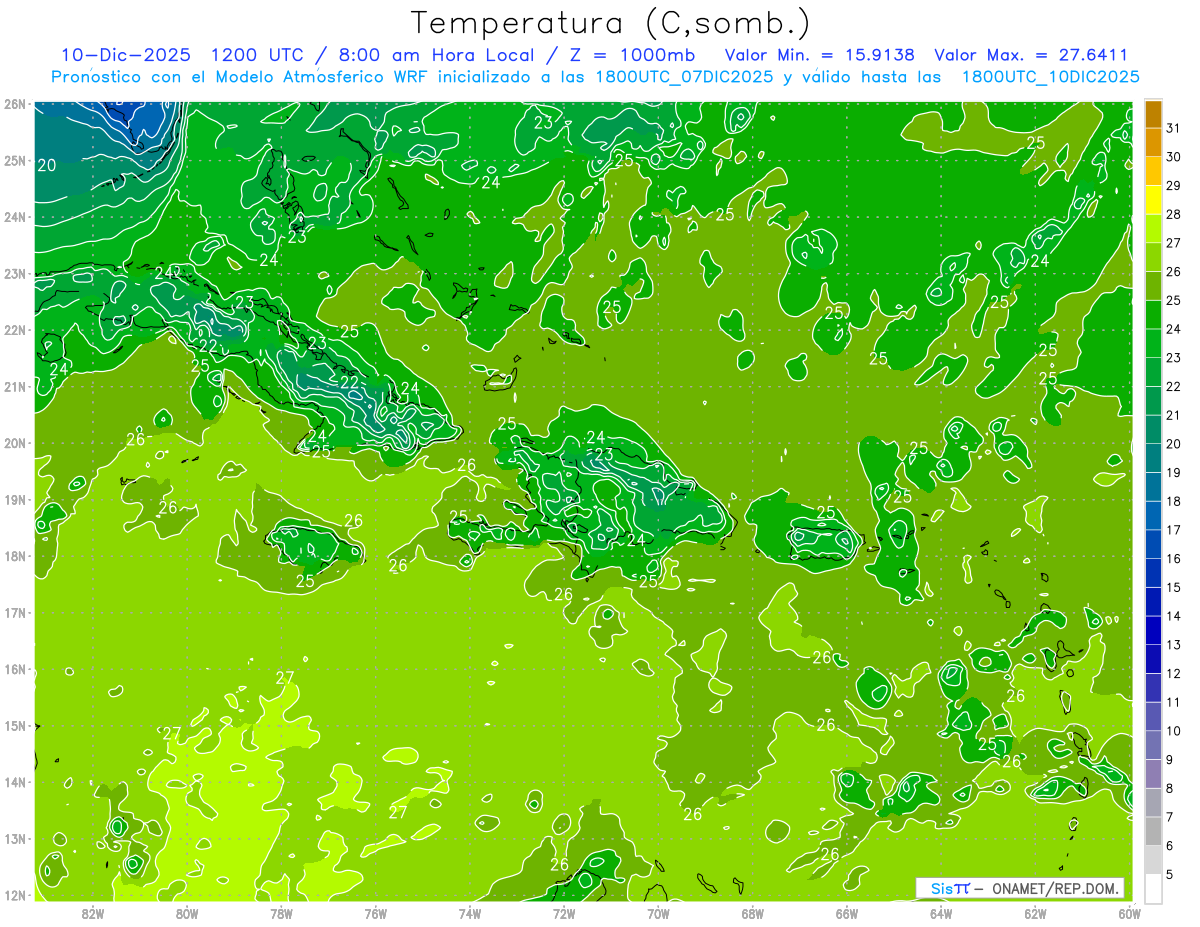Click the date label '10-Dic-2025'
The image size is (1200, 927).
[128, 55]
